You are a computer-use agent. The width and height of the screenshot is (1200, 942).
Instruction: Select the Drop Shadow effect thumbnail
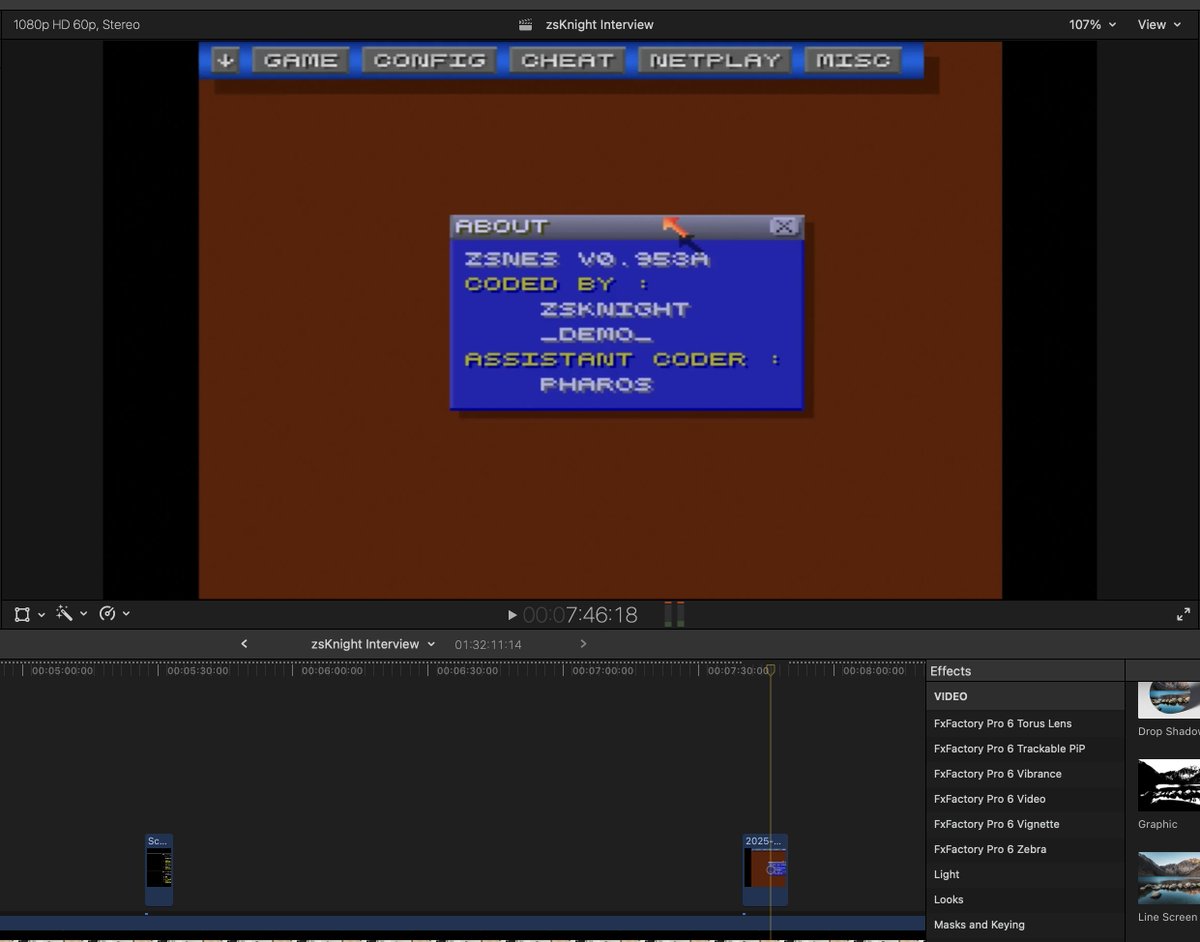point(1169,701)
